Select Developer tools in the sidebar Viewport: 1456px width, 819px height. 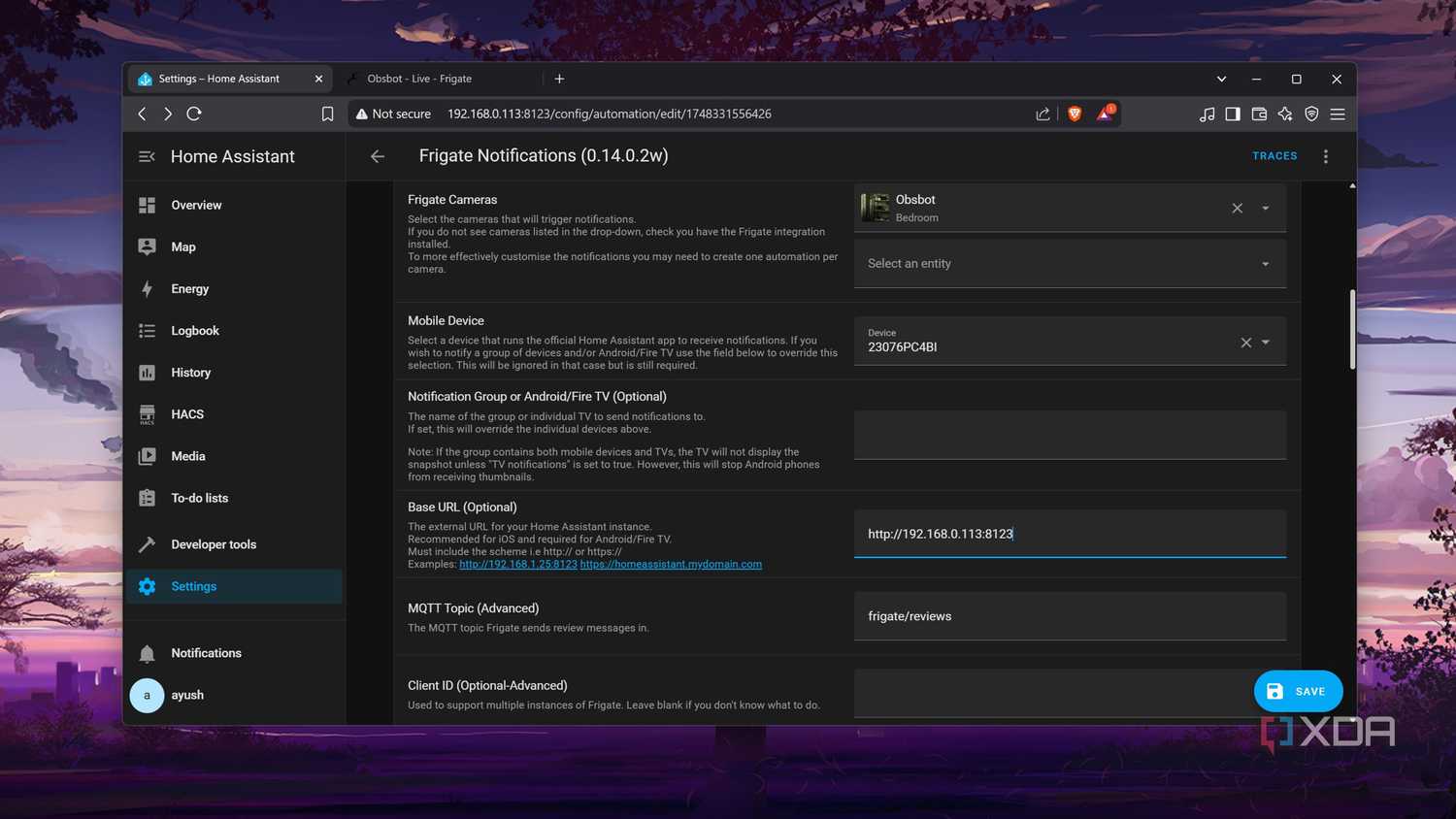pyautogui.click(x=234, y=544)
